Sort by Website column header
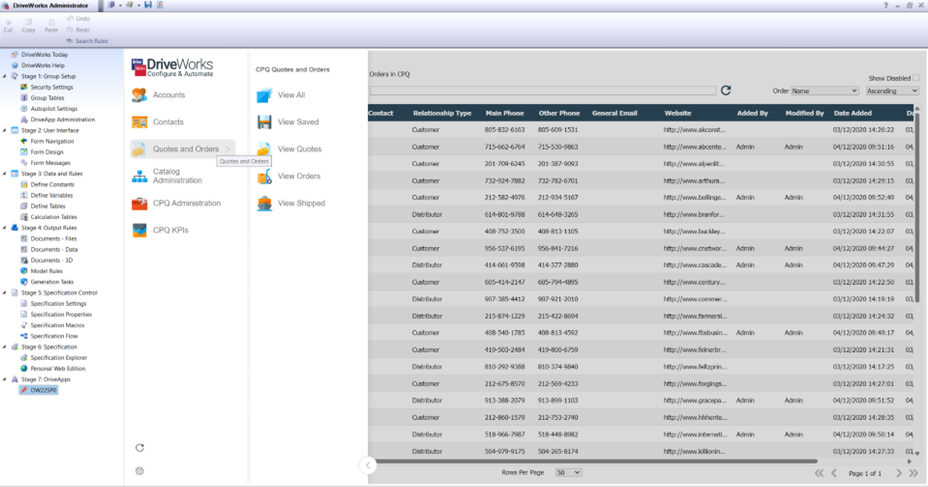This screenshot has height=487, width=928. pos(677,113)
